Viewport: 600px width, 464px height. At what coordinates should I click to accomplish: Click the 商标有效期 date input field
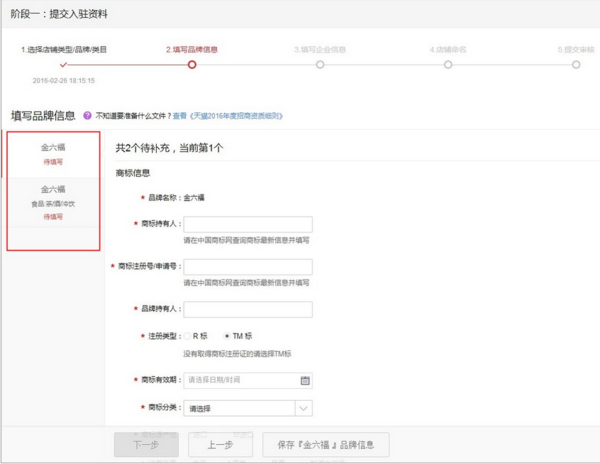pos(248,380)
